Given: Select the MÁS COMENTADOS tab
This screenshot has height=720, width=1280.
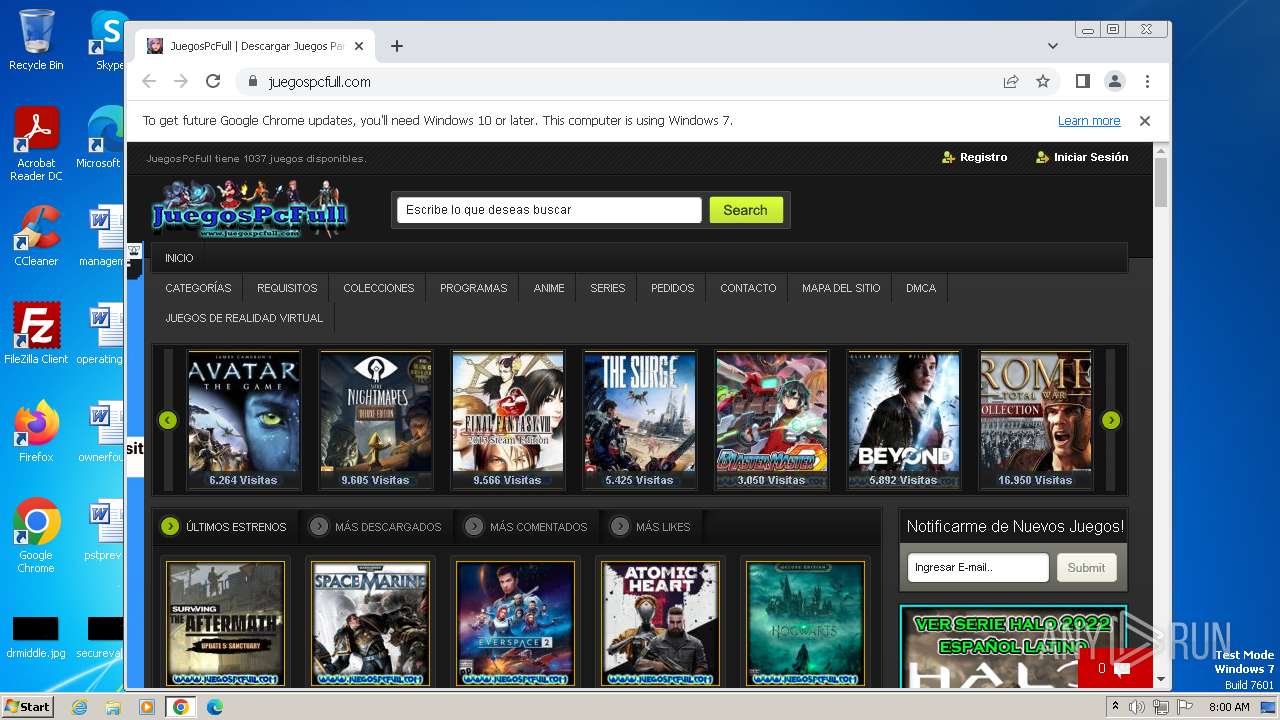Looking at the screenshot, I should tap(527, 526).
